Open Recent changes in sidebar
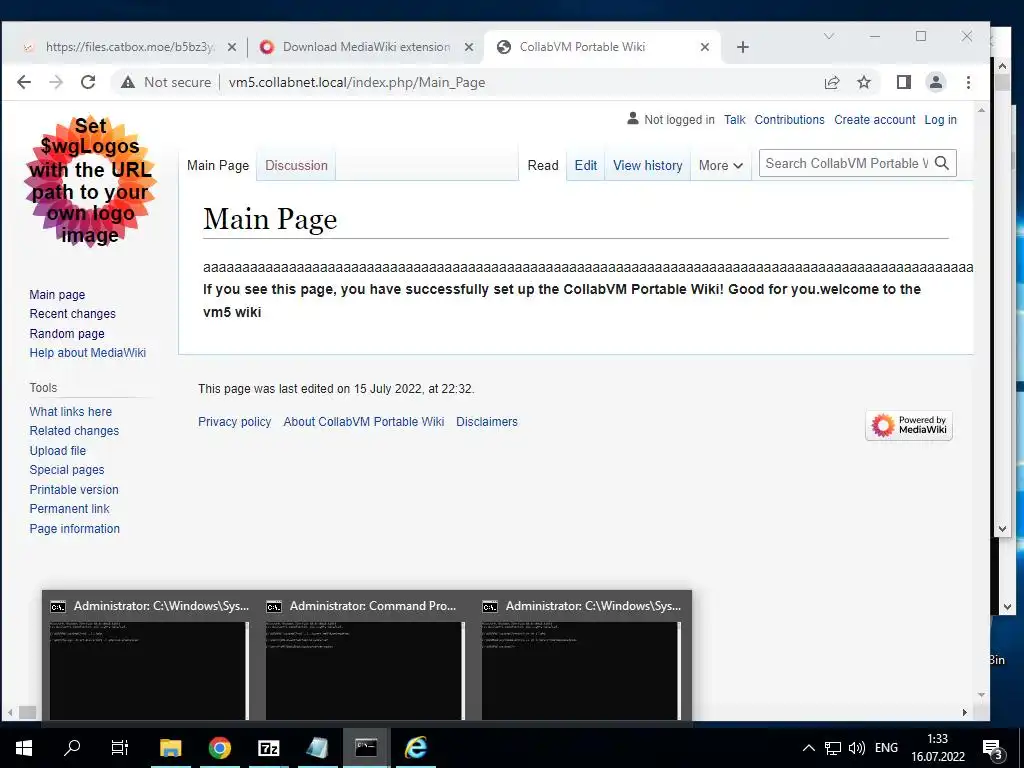Viewport: 1024px width, 768px height. click(x=72, y=313)
